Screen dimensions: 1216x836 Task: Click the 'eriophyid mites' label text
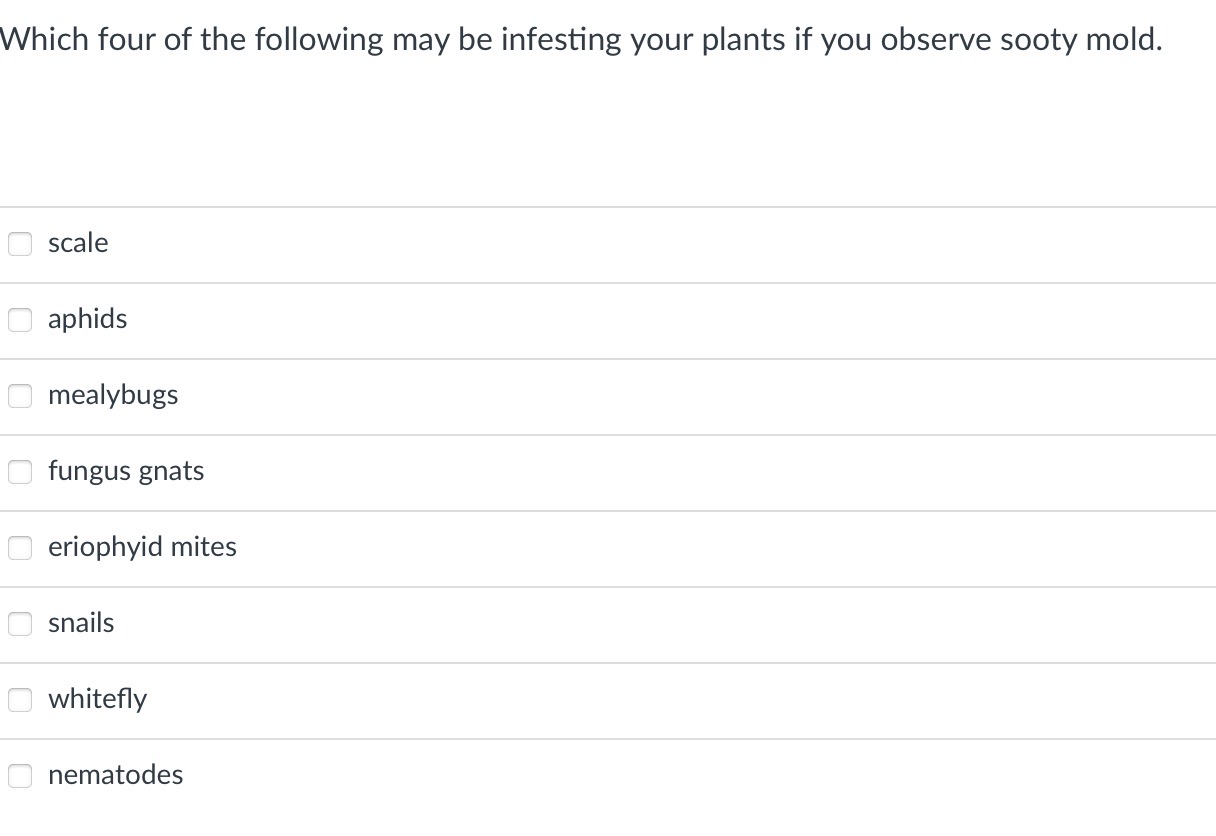(142, 547)
